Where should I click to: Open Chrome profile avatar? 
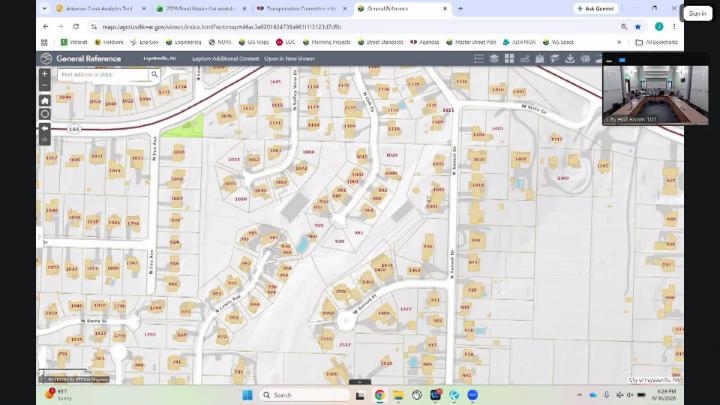pos(659,27)
